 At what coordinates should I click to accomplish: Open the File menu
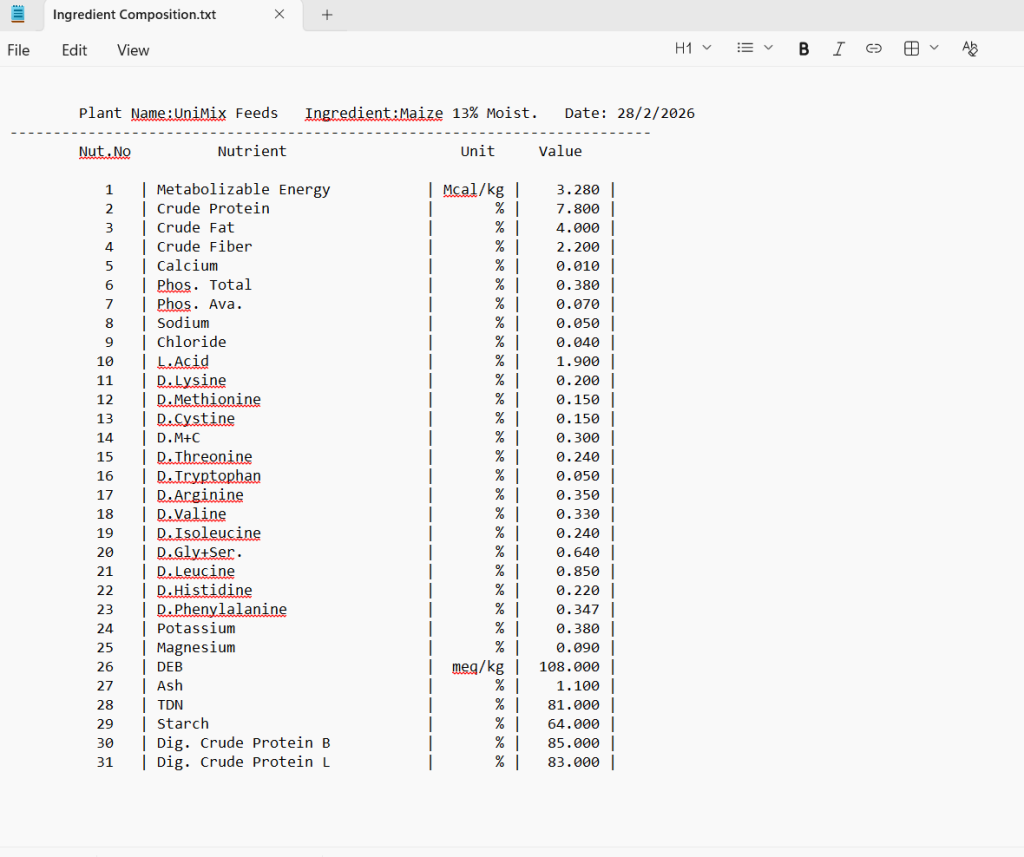coord(19,50)
